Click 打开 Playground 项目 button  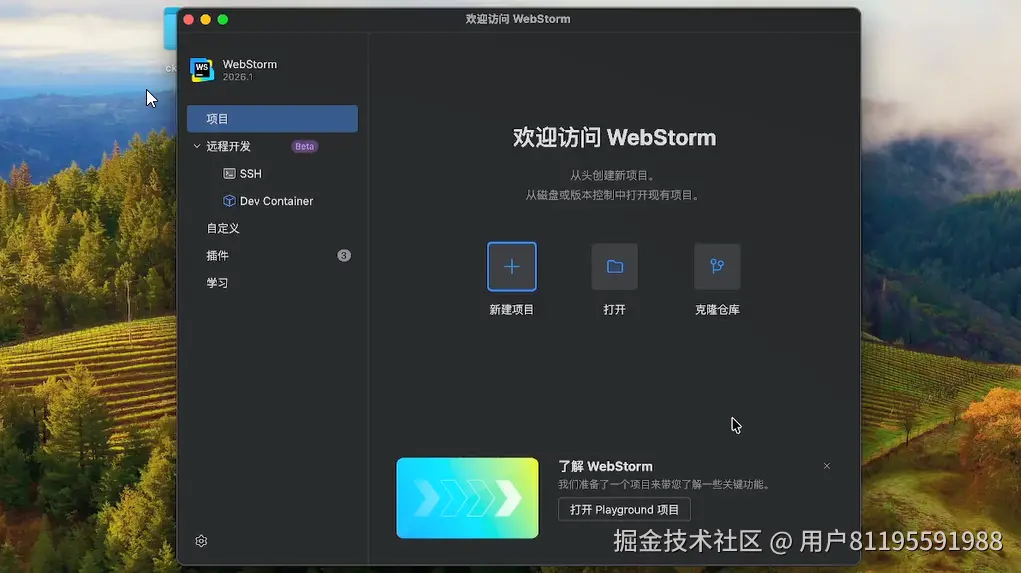624,509
